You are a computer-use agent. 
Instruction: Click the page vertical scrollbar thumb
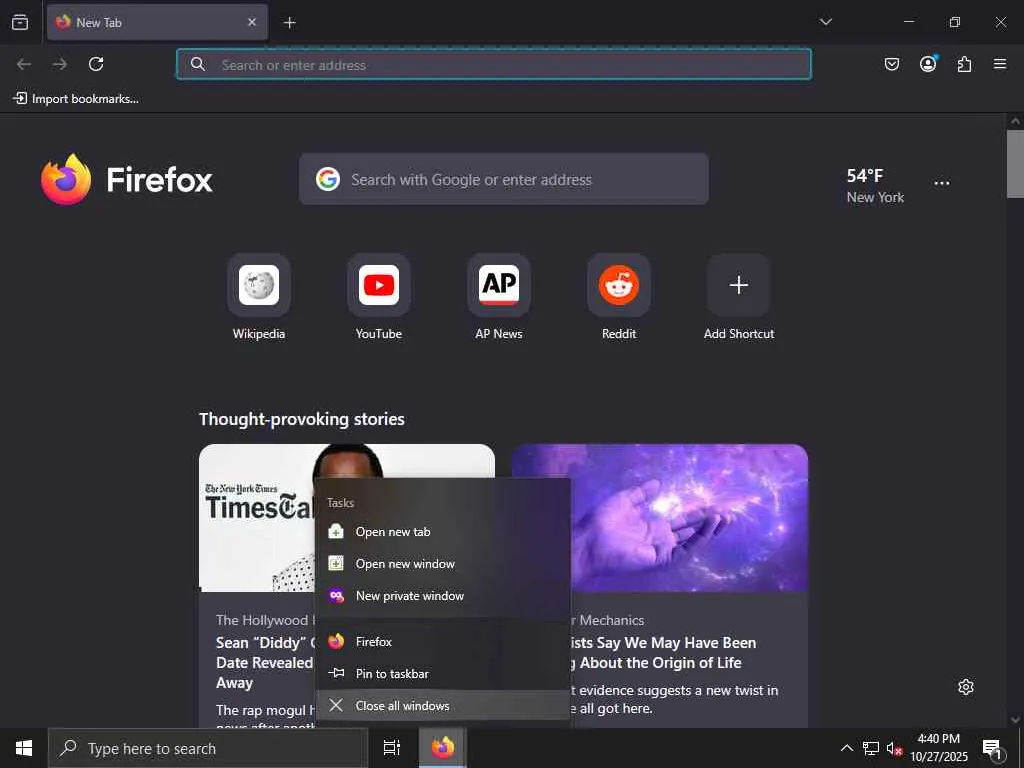click(x=1015, y=163)
